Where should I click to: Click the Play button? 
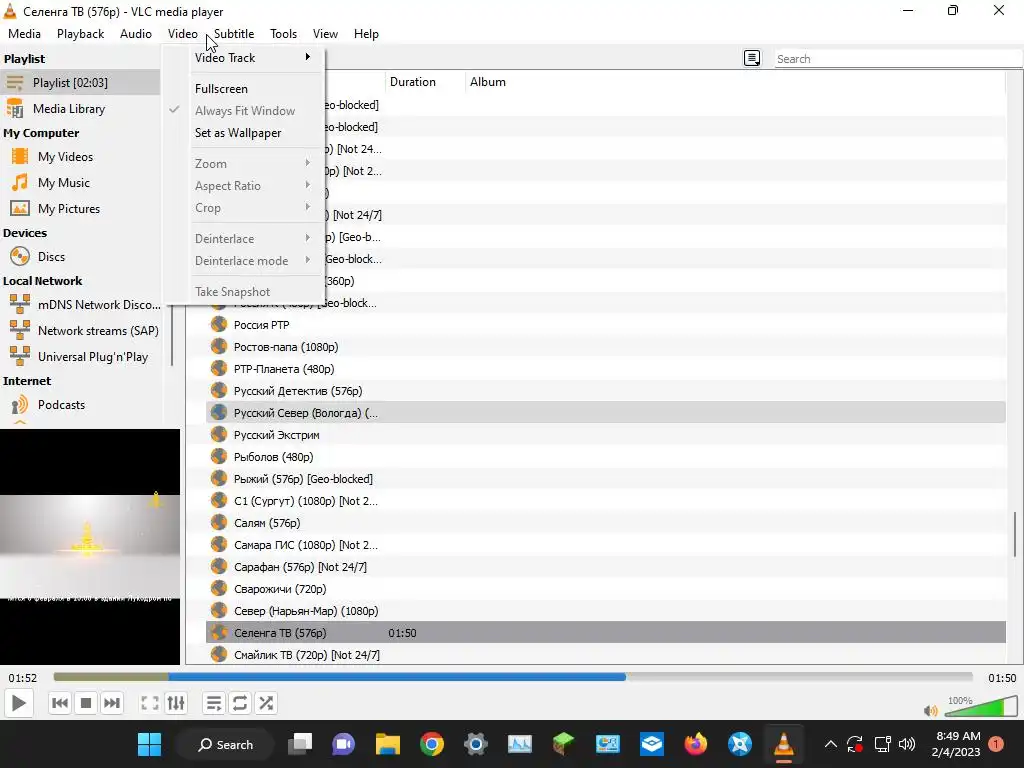18,703
